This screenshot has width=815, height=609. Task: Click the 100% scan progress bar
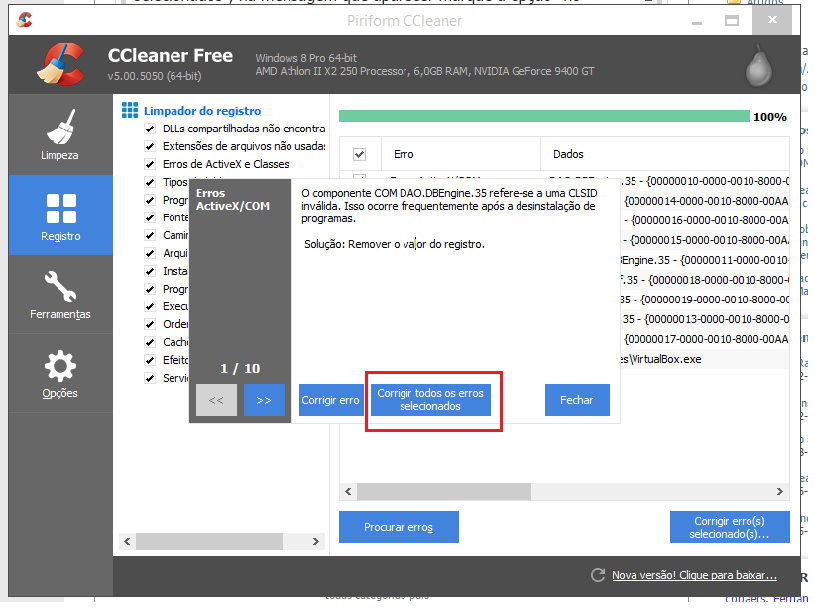[x=544, y=116]
